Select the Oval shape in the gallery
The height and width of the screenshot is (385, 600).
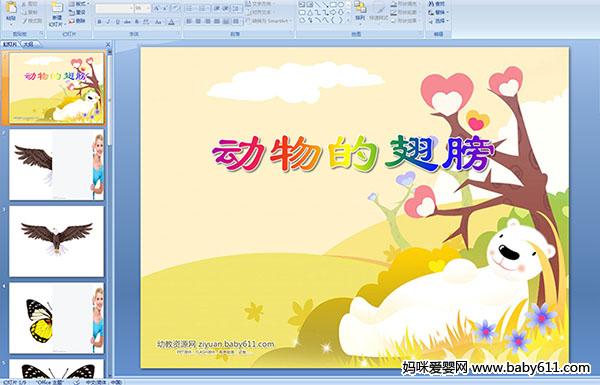pyautogui.click(x=341, y=4)
